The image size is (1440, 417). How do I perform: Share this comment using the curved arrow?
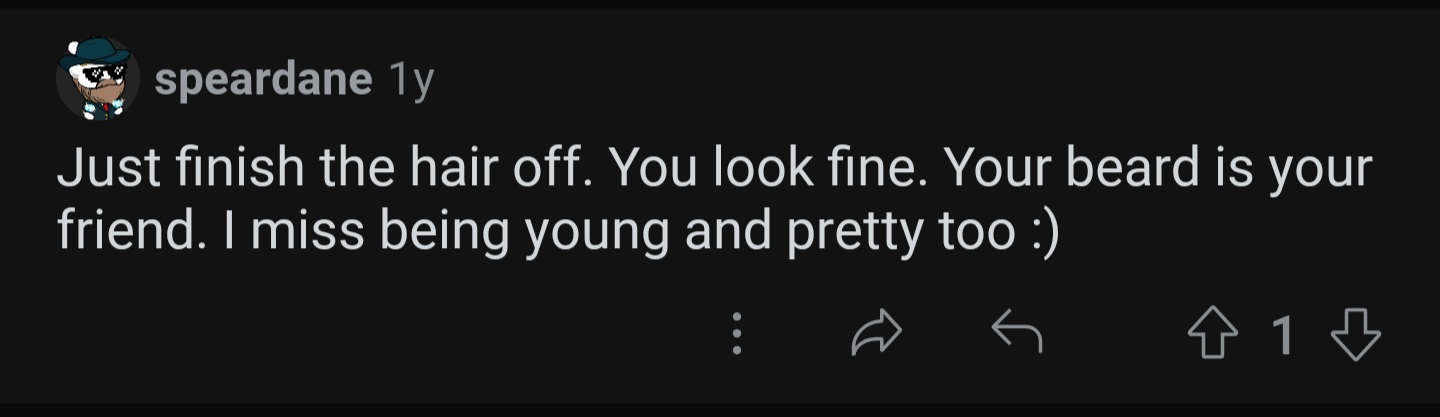[876, 333]
